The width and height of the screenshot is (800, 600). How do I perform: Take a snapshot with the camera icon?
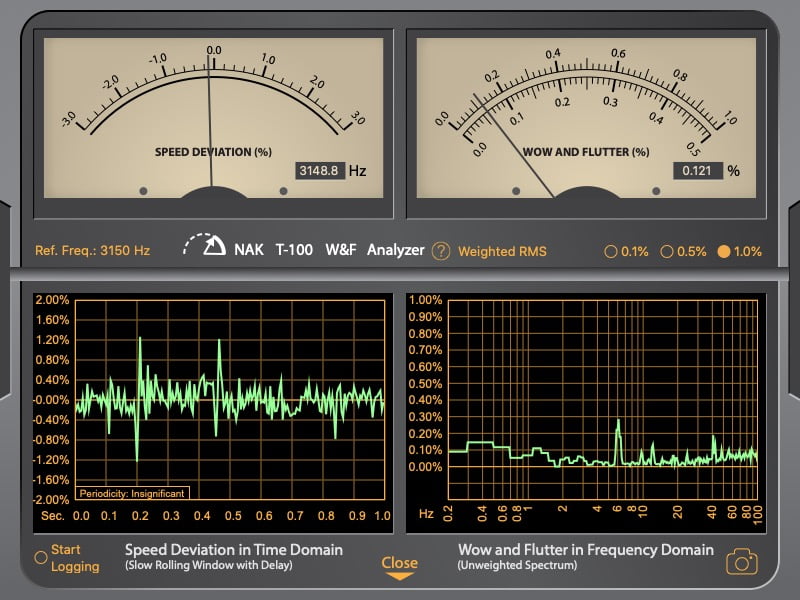pos(741,562)
